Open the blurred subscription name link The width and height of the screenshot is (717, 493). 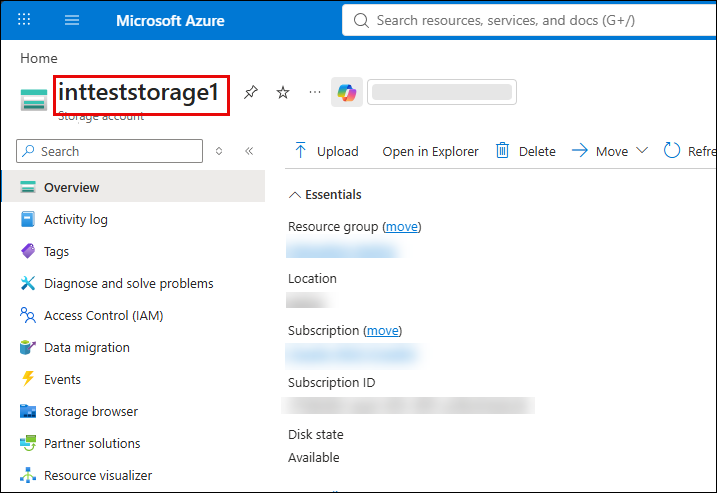[x=352, y=355]
